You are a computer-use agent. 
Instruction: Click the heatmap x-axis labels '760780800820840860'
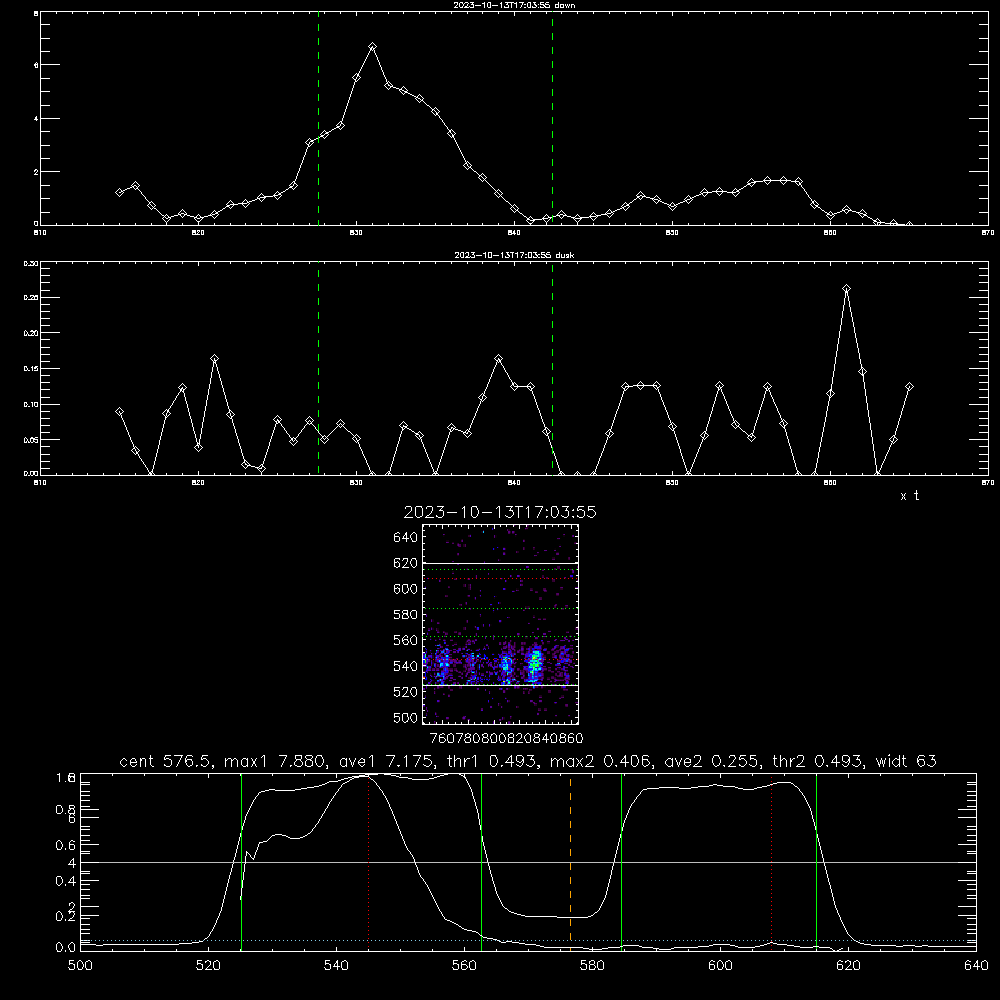[x=506, y=738]
